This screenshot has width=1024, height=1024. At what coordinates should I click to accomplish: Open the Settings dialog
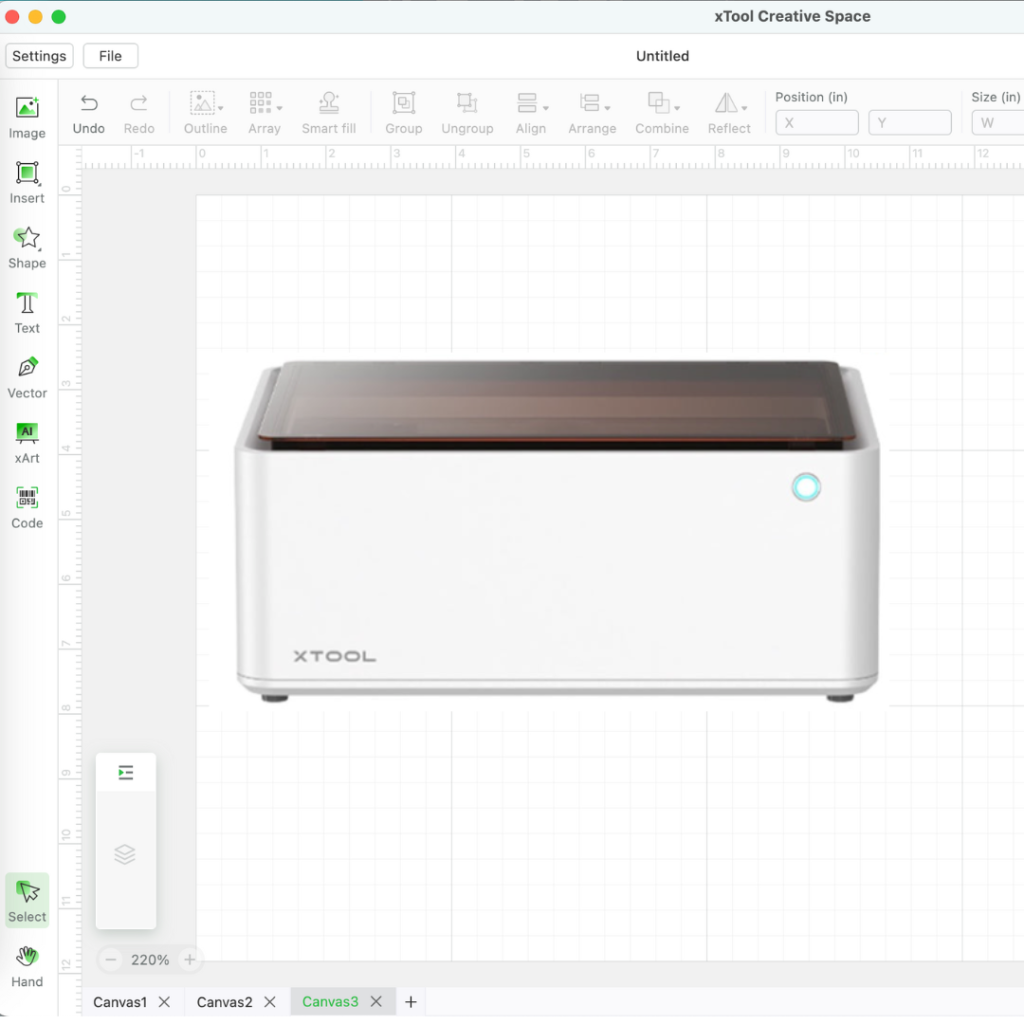pos(39,55)
